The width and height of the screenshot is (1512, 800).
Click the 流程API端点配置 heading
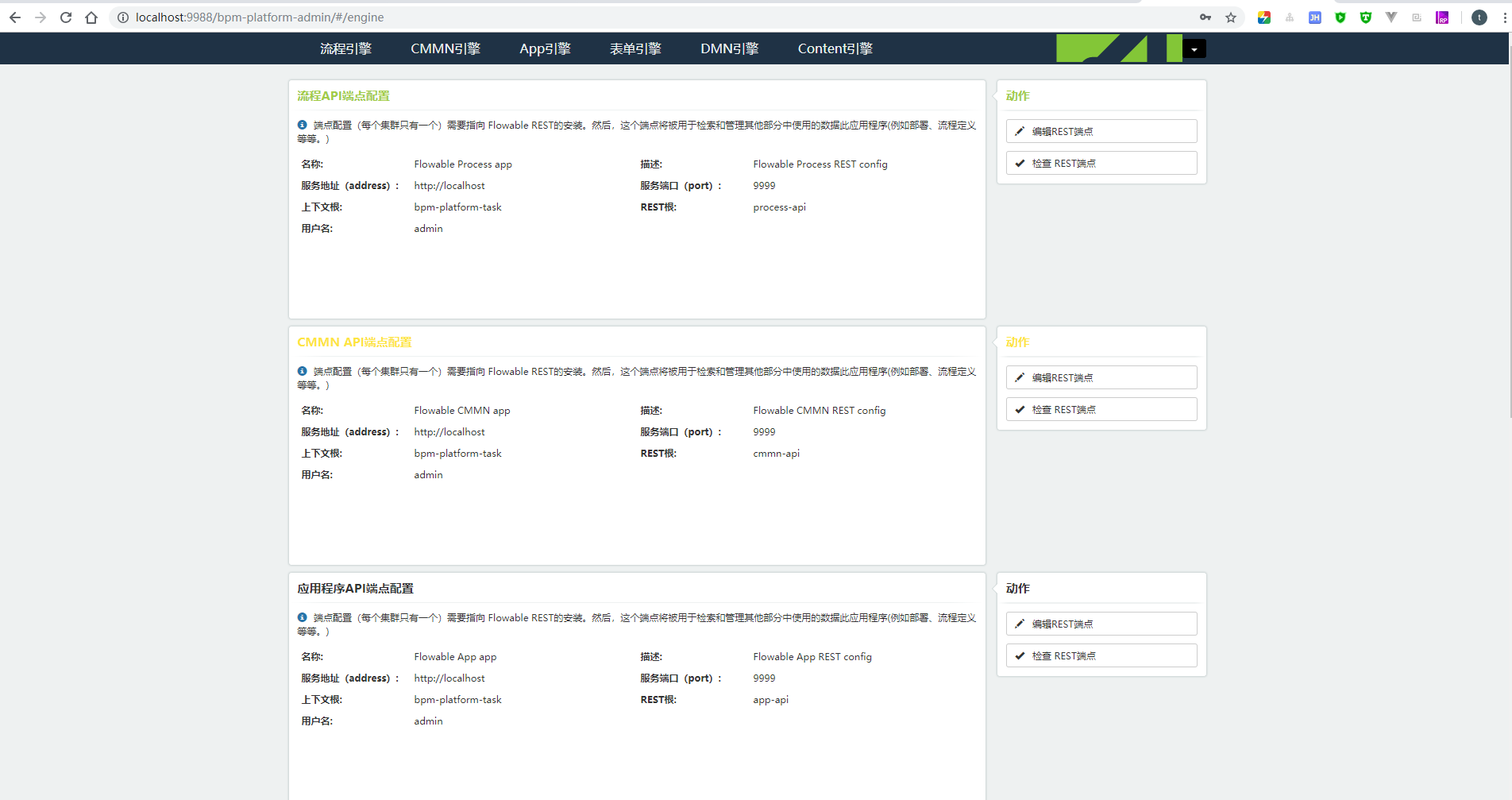click(x=343, y=95)
